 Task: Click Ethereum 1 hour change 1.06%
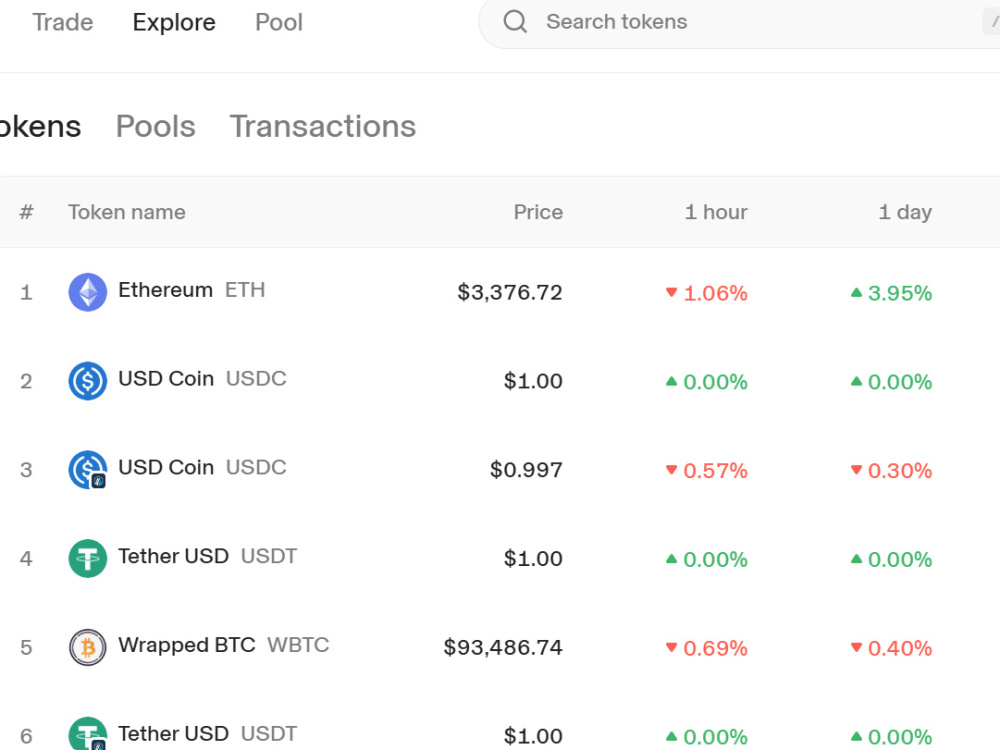point(706,293)
